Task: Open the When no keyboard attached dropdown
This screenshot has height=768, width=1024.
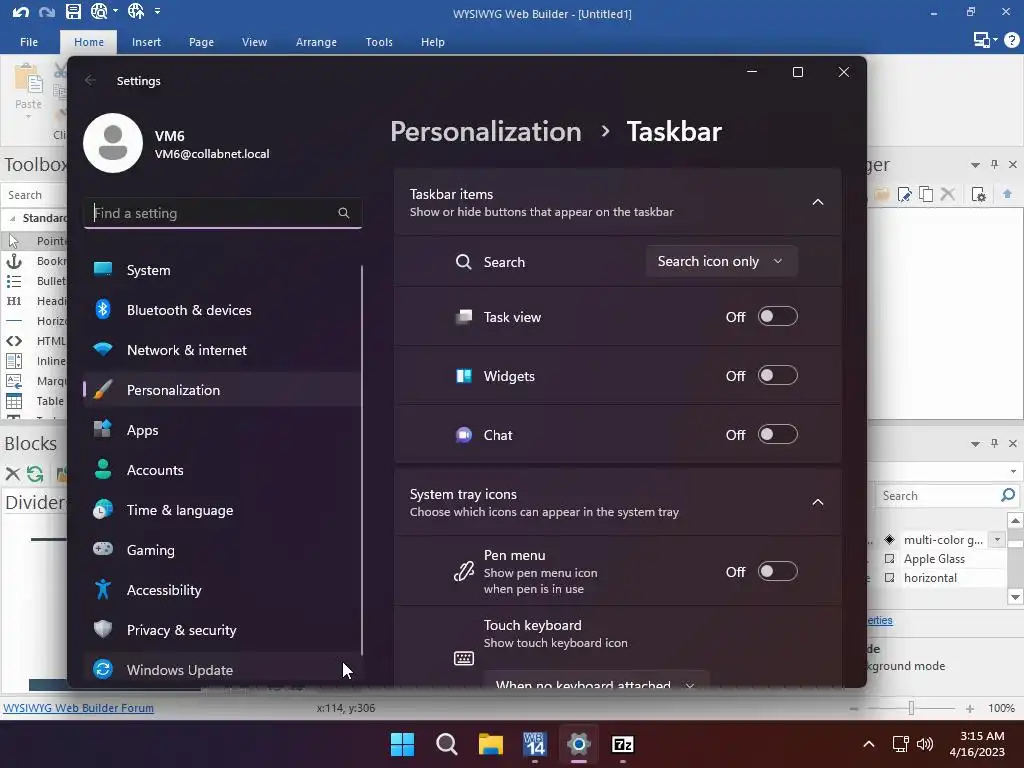Action: (596, 680)
